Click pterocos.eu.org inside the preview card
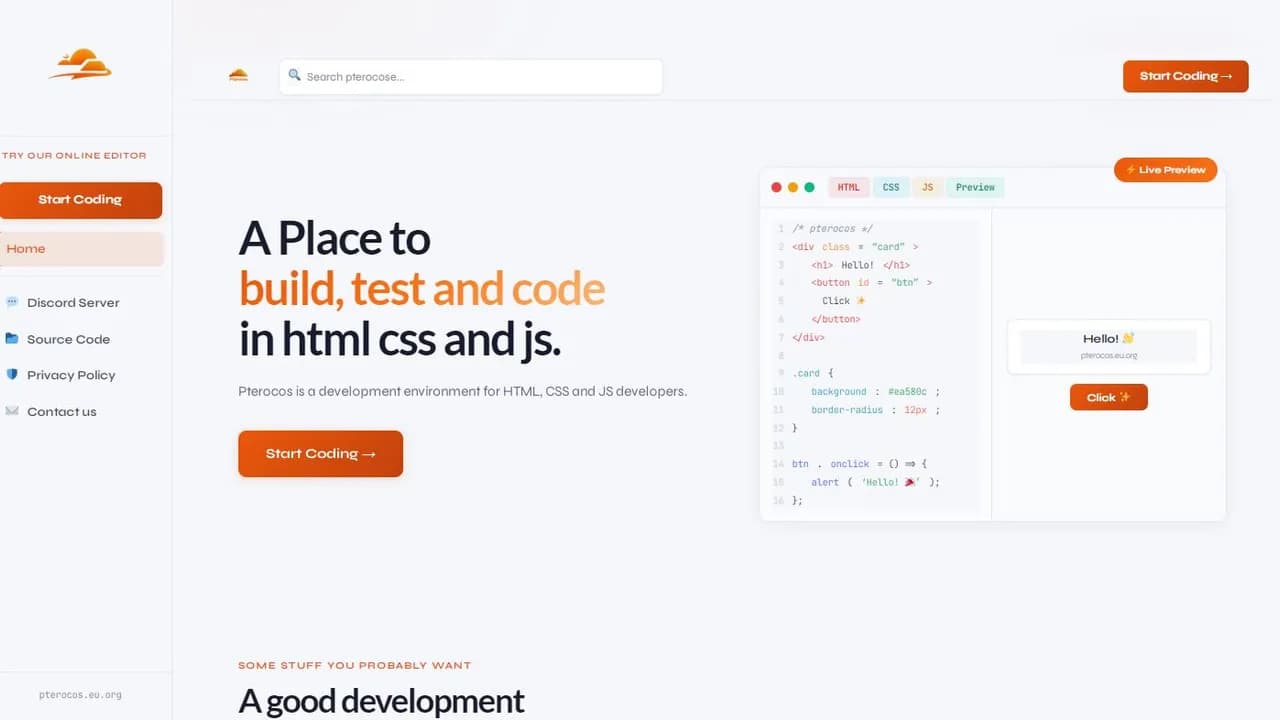Image resolution: width=1280 pixels, height=720 pixels. 1109,355
